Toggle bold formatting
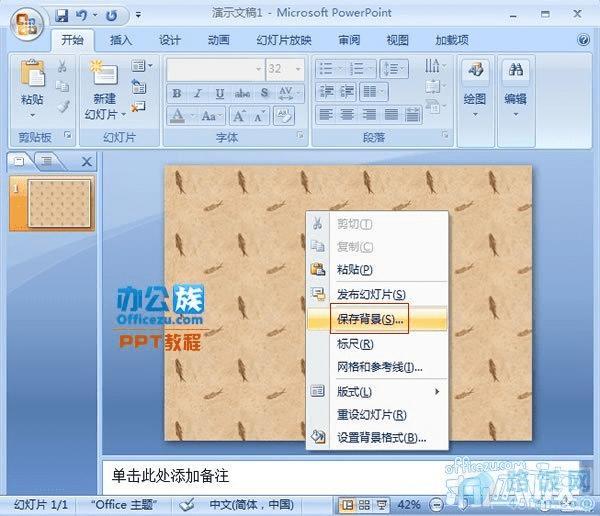Screen dimensions: 600x516 point(177,93)
